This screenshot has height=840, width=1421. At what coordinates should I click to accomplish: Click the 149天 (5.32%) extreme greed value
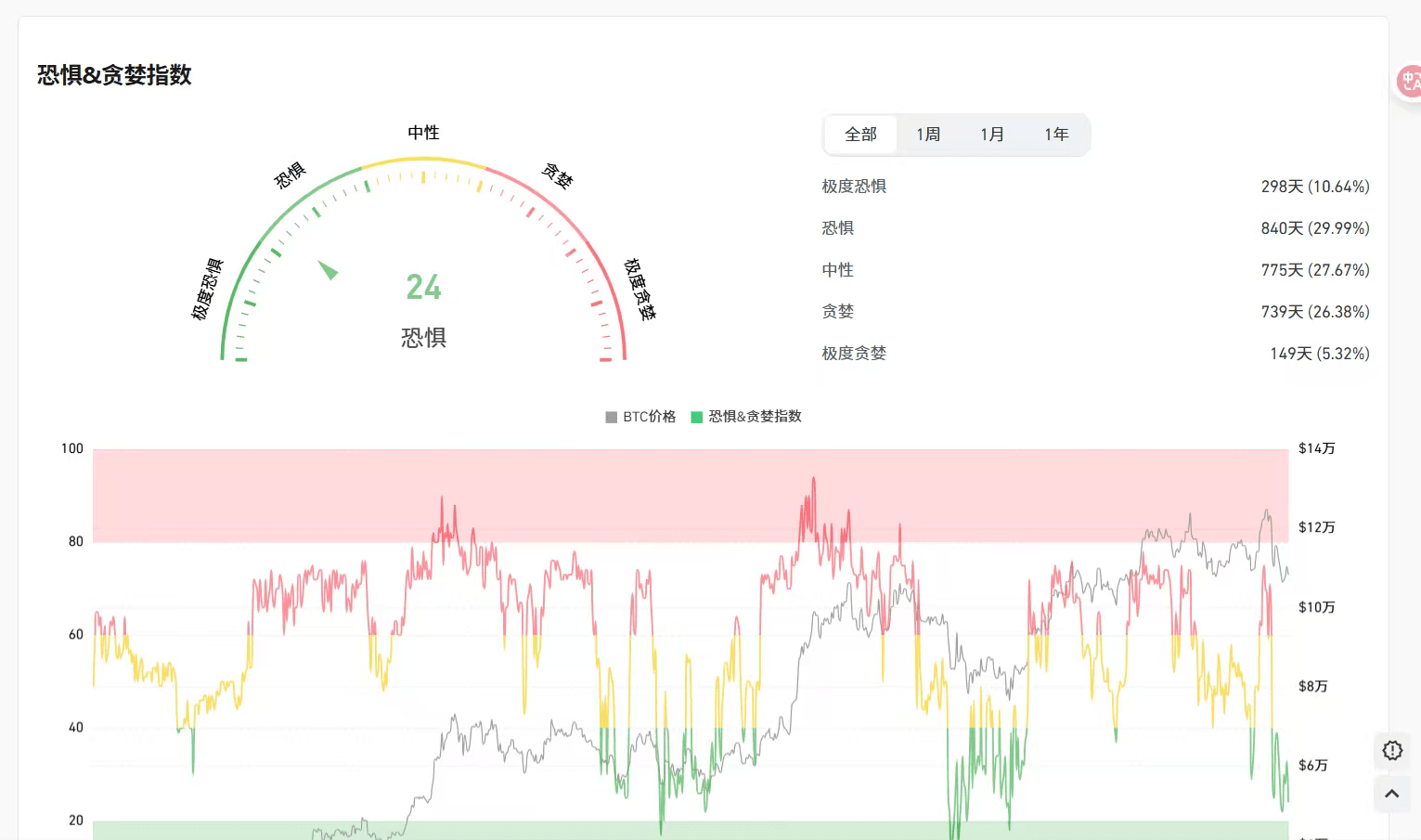(x=1319, y=354)
